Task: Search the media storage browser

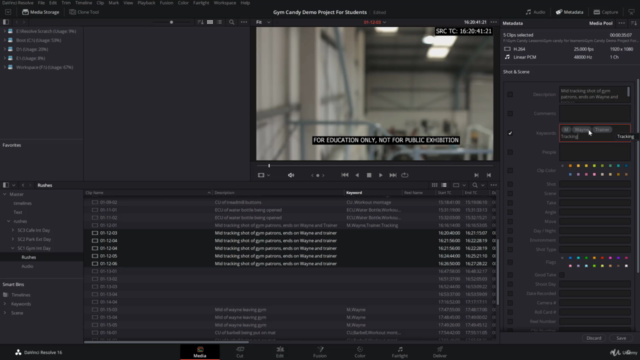Action: coord(231,22)
